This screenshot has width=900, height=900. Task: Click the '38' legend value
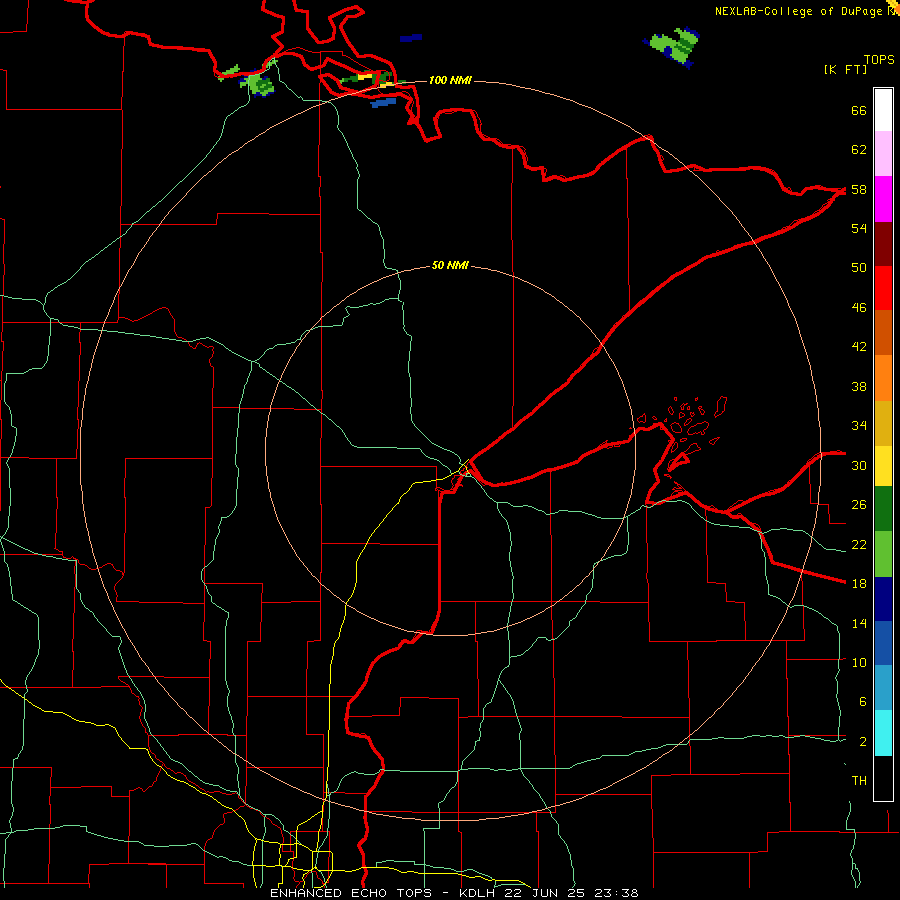(859, 386)
